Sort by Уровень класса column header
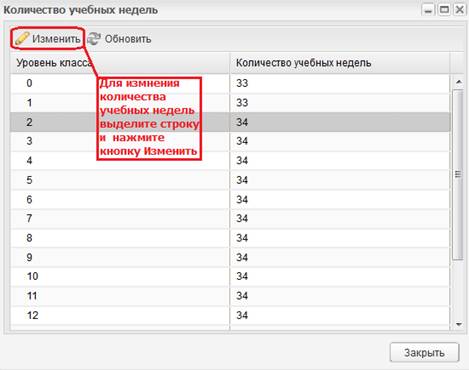The image size is (469, 370). pos(120,63)
